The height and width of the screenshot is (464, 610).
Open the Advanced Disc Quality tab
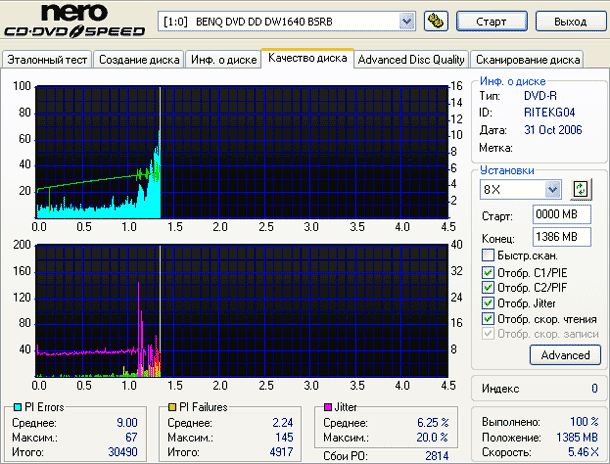411,60
